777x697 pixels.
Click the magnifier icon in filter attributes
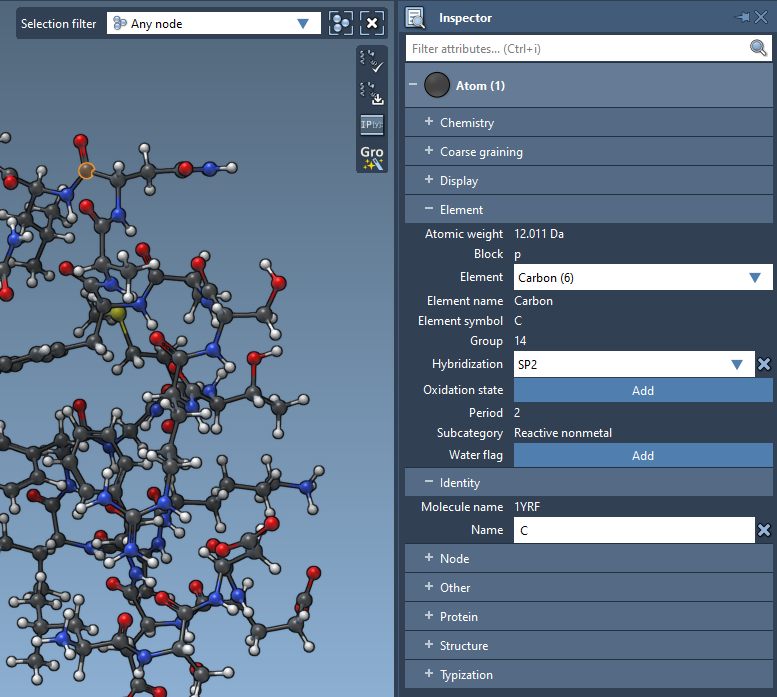click(759, 48)
